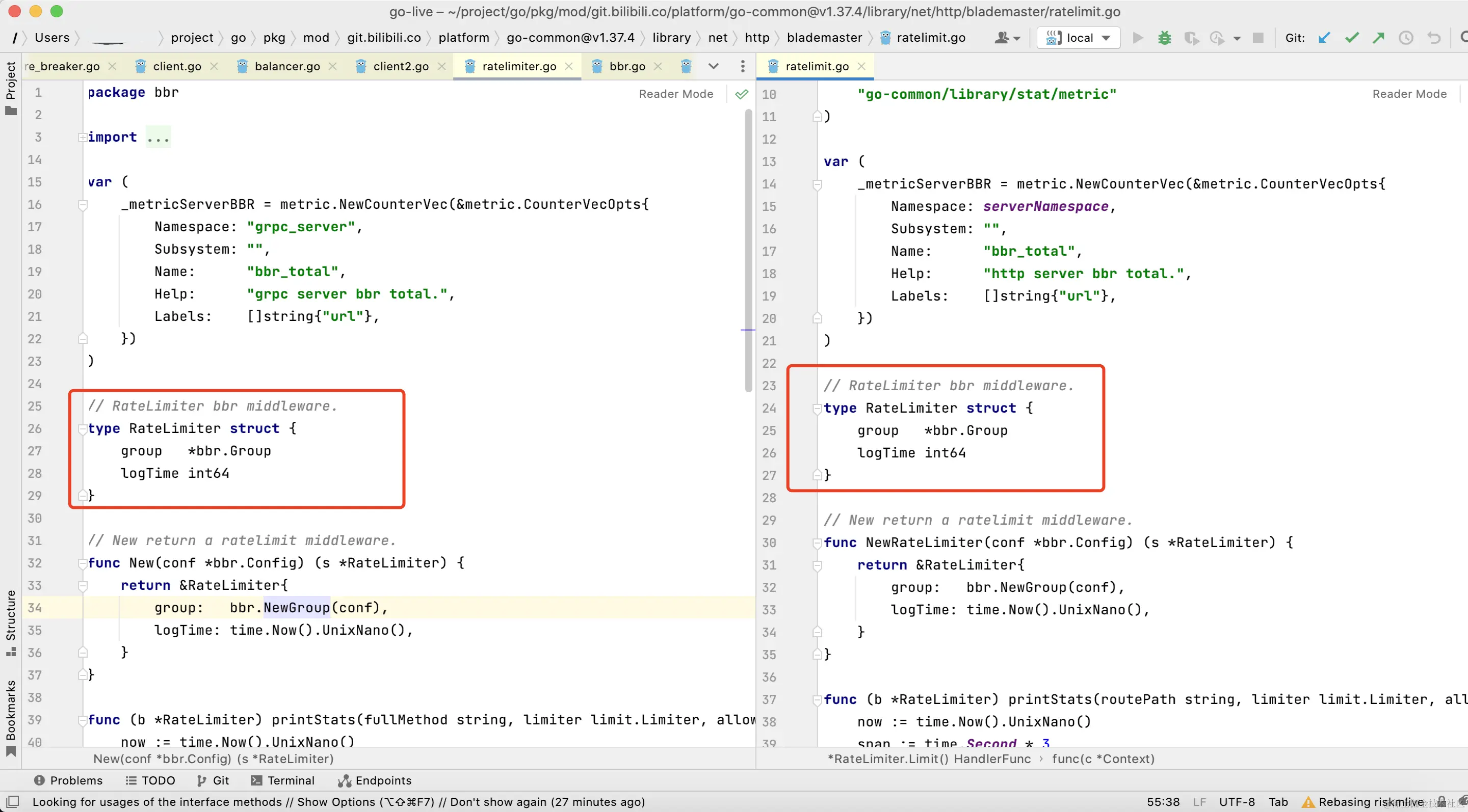Screen dimensions: 1468x812
Task: Open the local run configuration dropdown
Action: 1079,38
